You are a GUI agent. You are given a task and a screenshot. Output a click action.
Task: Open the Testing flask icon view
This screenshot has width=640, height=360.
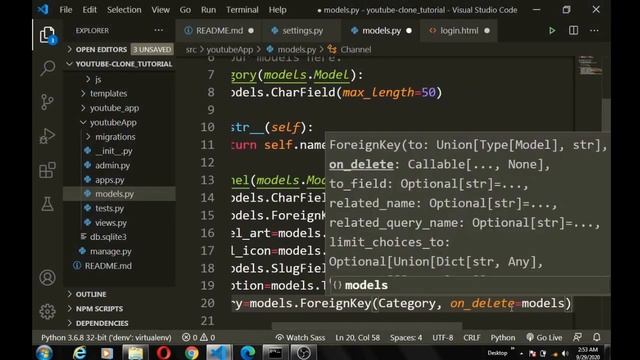(x=47, y=204)
